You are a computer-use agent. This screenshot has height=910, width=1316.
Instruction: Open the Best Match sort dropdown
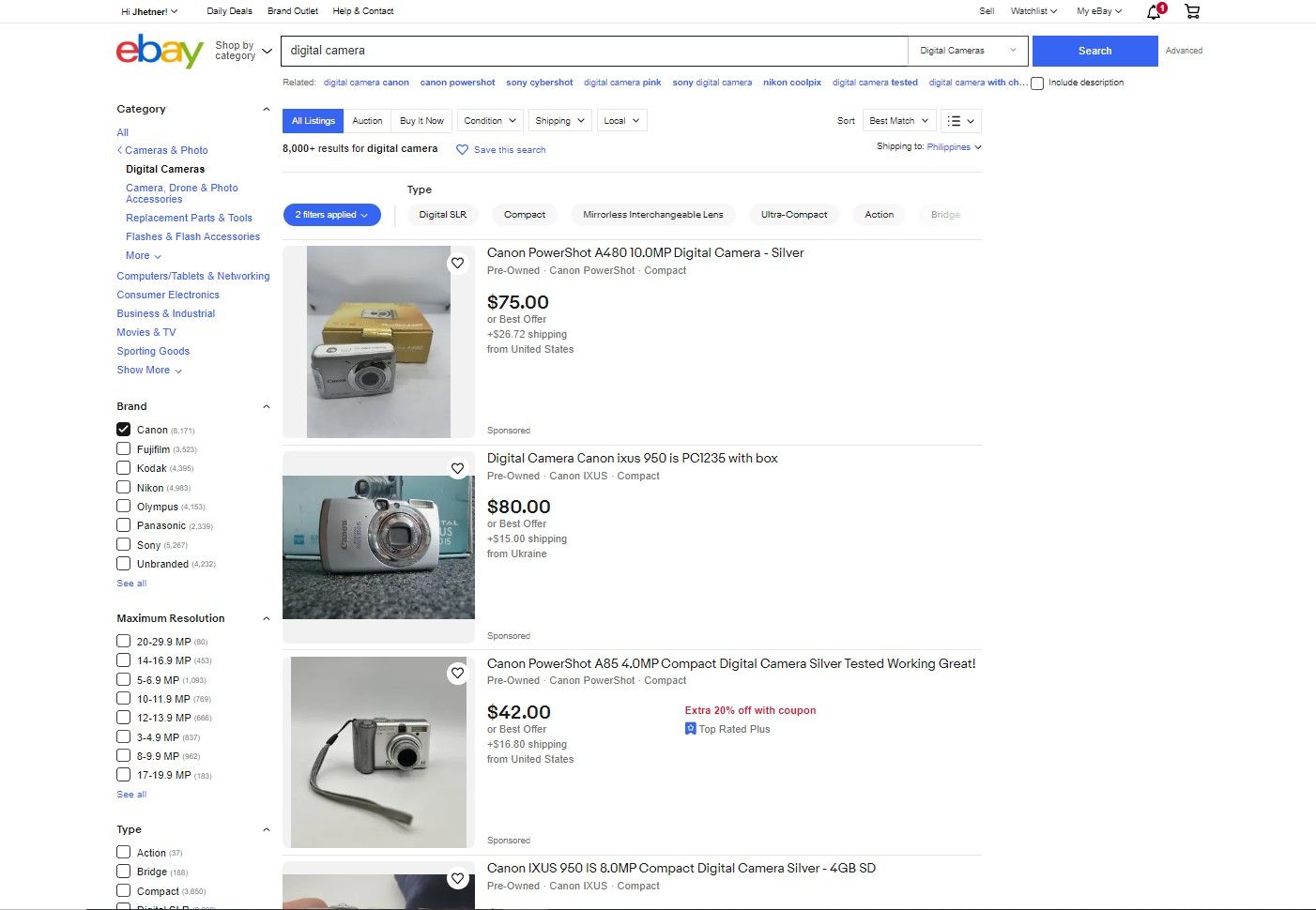897,120
